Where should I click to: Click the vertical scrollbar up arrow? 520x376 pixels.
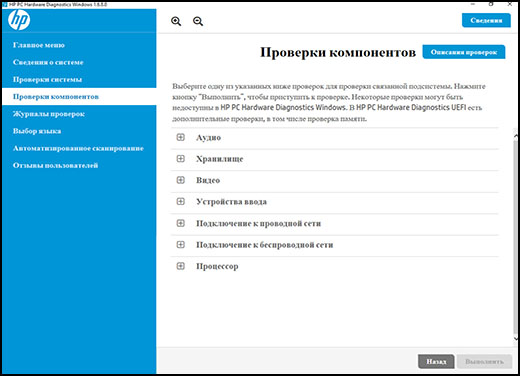pos(516,136)
